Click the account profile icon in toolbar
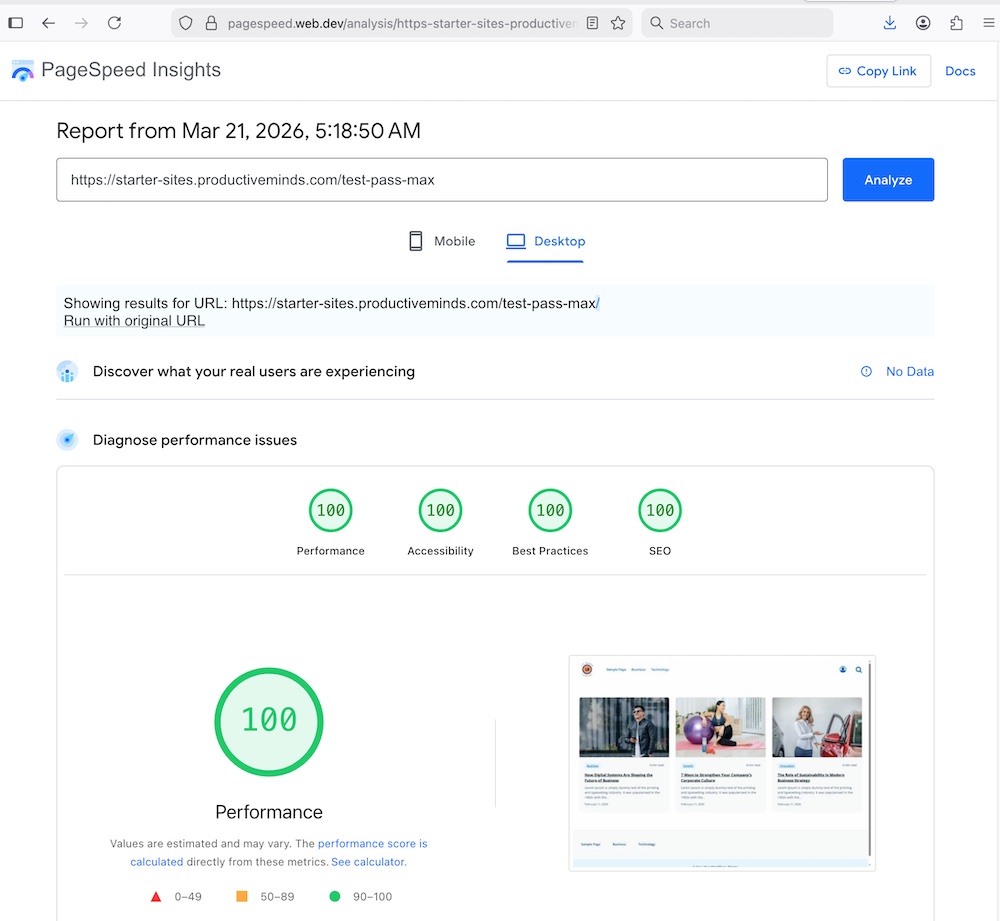1000x921 pixels. (x=923, y=23)
